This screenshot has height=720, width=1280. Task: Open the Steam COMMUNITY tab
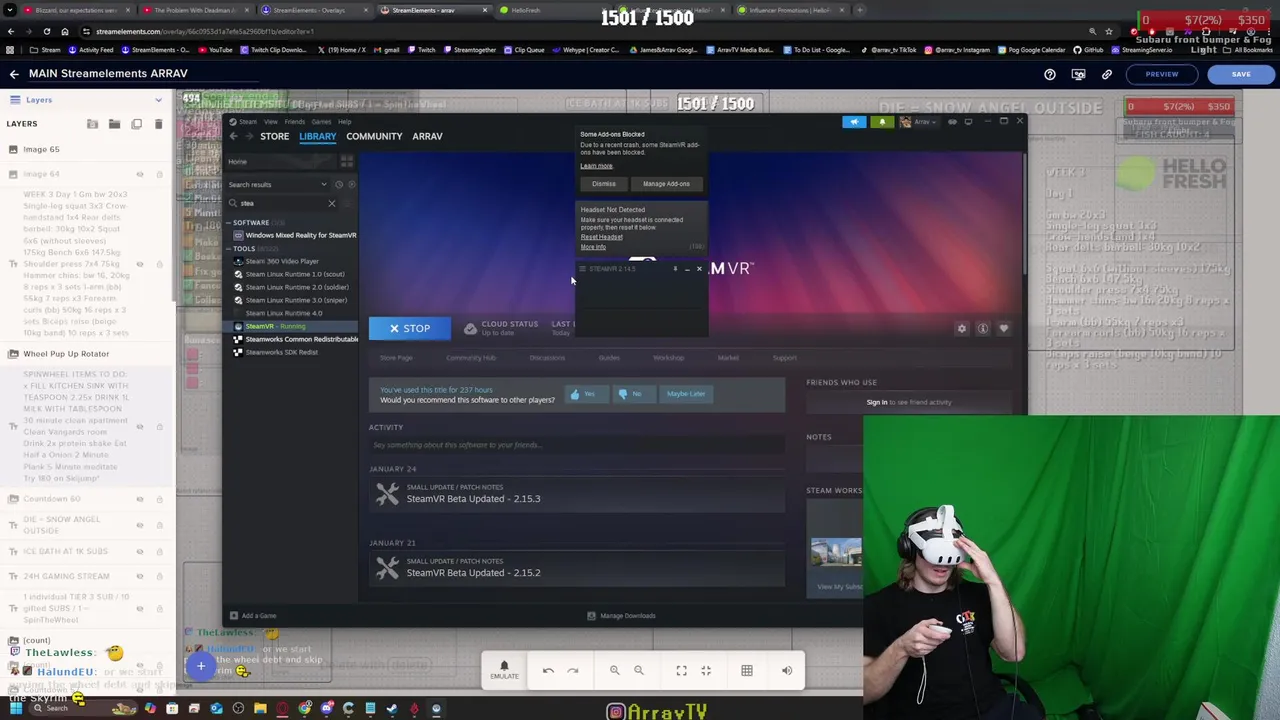374,137
